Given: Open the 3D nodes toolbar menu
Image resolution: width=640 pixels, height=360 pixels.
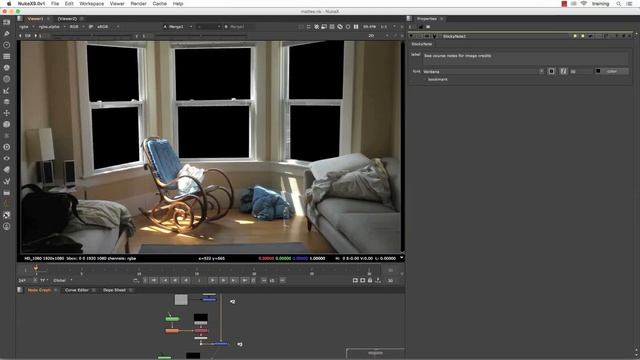Looking at the screenshot, I should click(7, 124).
